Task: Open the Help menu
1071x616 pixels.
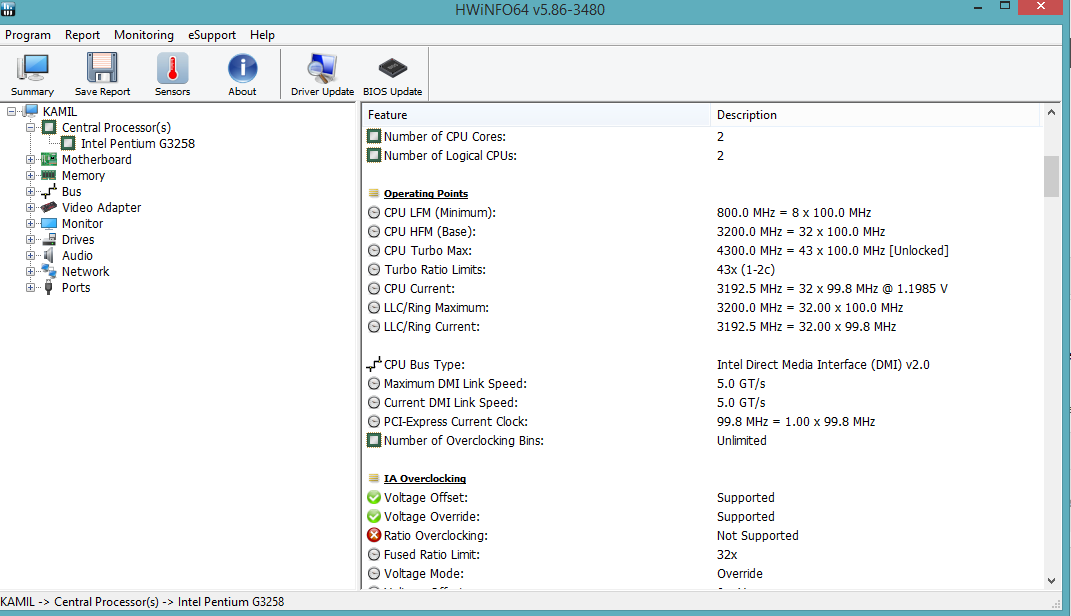Action: point(262,35)
